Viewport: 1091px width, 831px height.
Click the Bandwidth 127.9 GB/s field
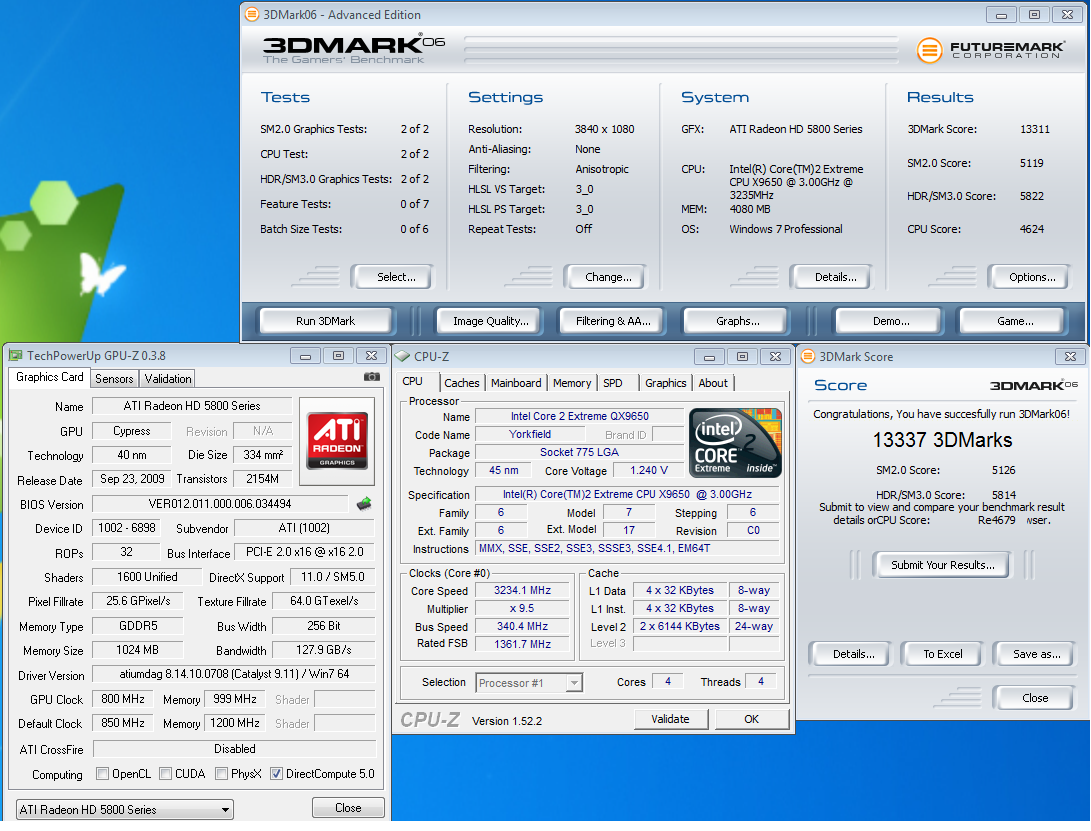click(324, 650)
